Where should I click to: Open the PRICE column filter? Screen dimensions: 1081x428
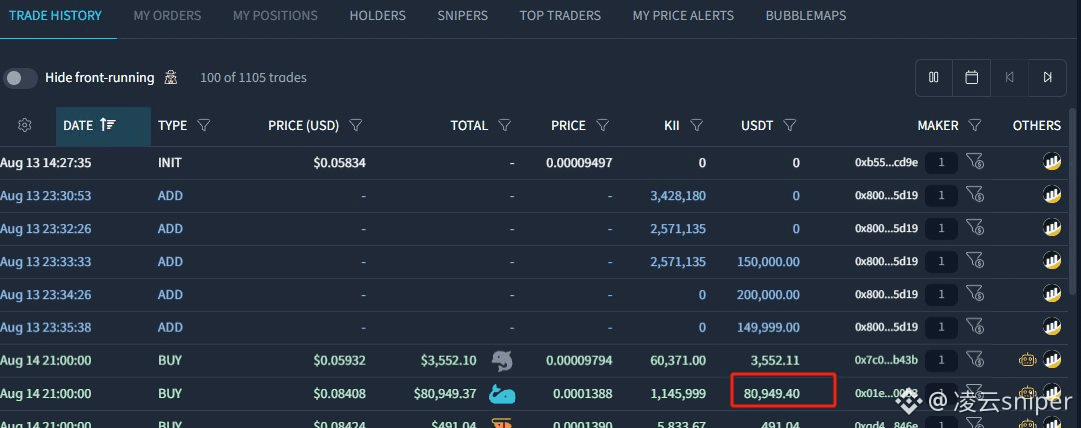(603, 125)
